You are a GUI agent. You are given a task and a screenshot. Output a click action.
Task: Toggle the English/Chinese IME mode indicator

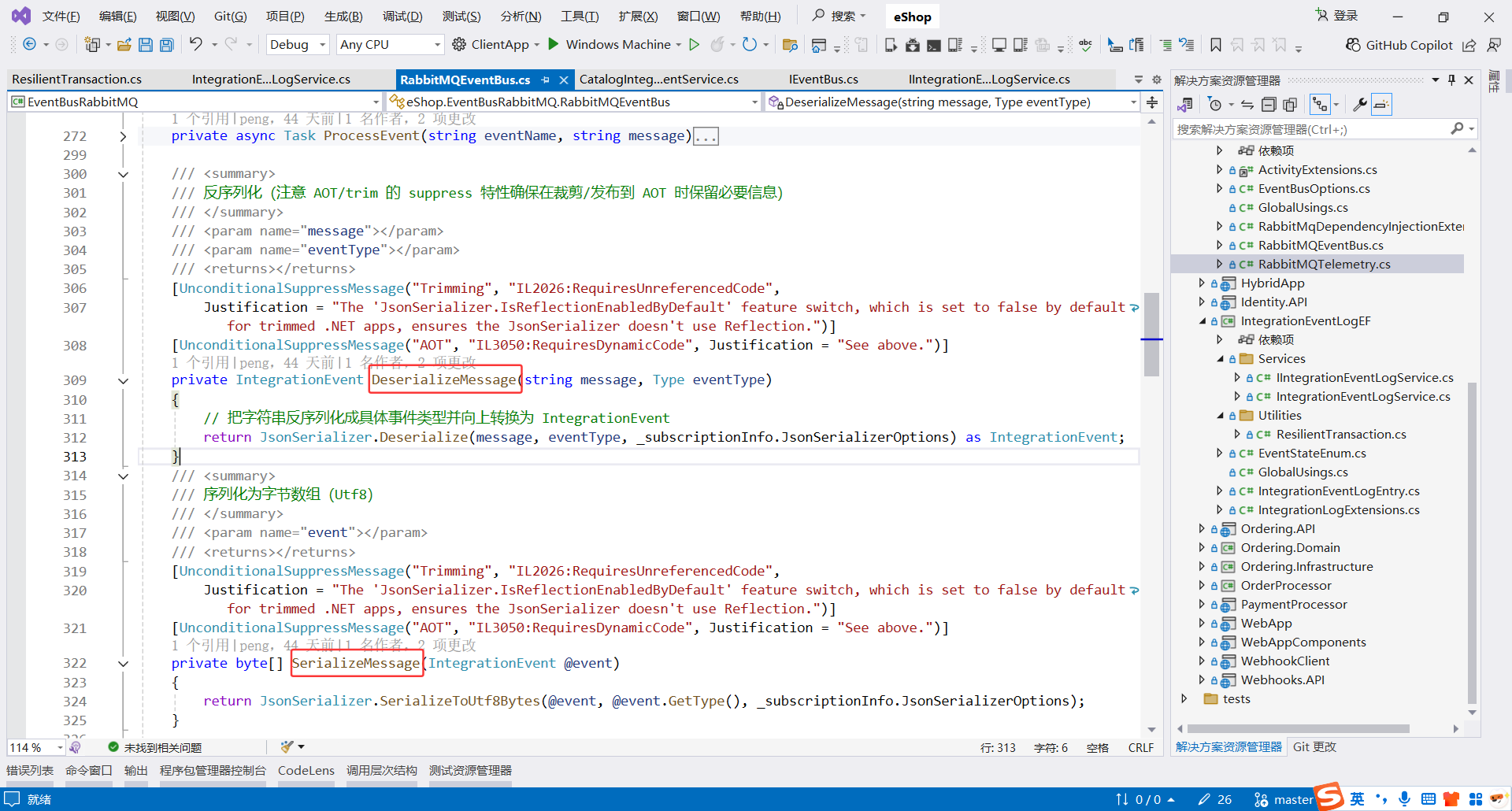click(1358, 799)
